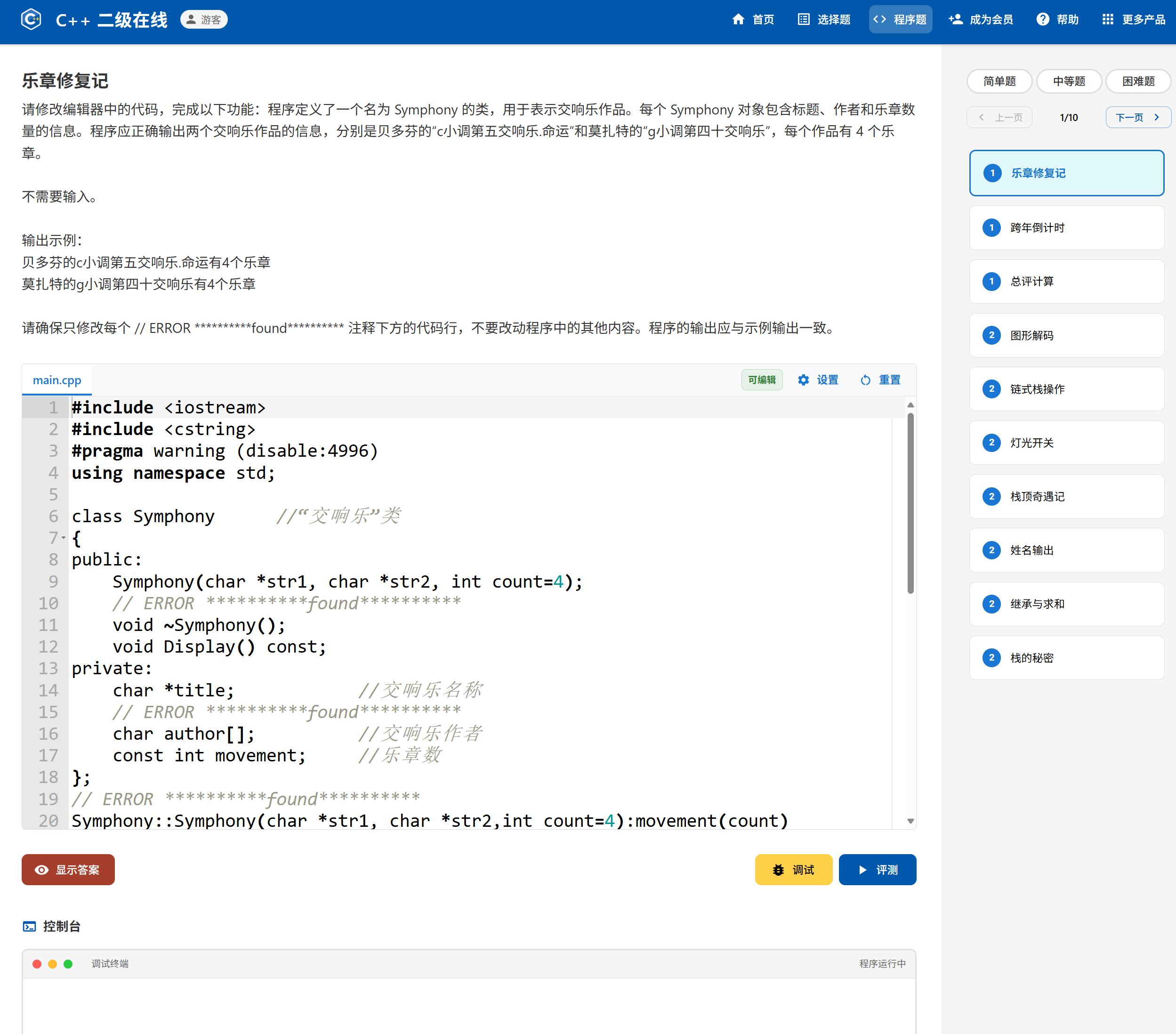Select problem 链式栈操作
The width and height of the screenshot is (1176, 1034).
1067,389
